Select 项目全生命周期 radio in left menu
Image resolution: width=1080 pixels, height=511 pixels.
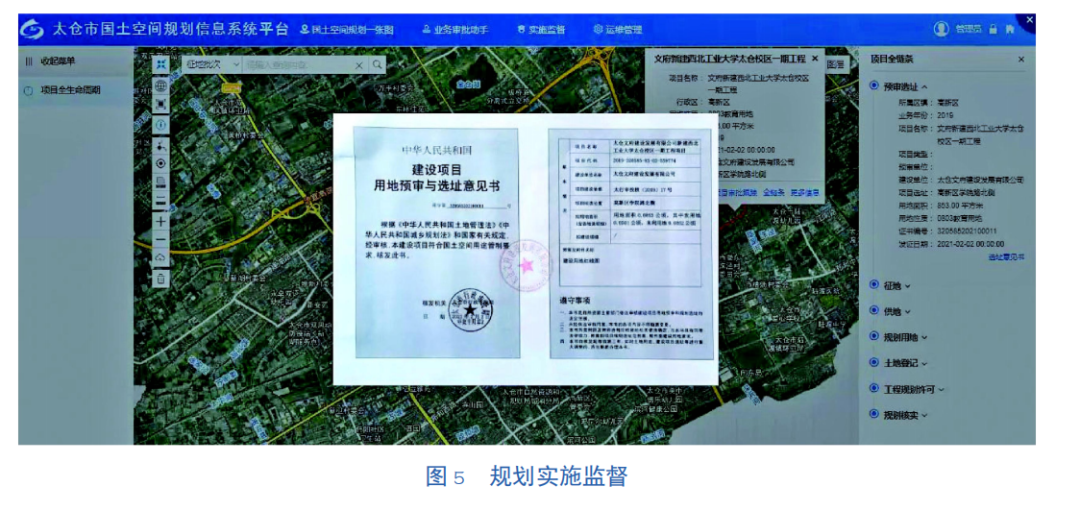point(28,90)
